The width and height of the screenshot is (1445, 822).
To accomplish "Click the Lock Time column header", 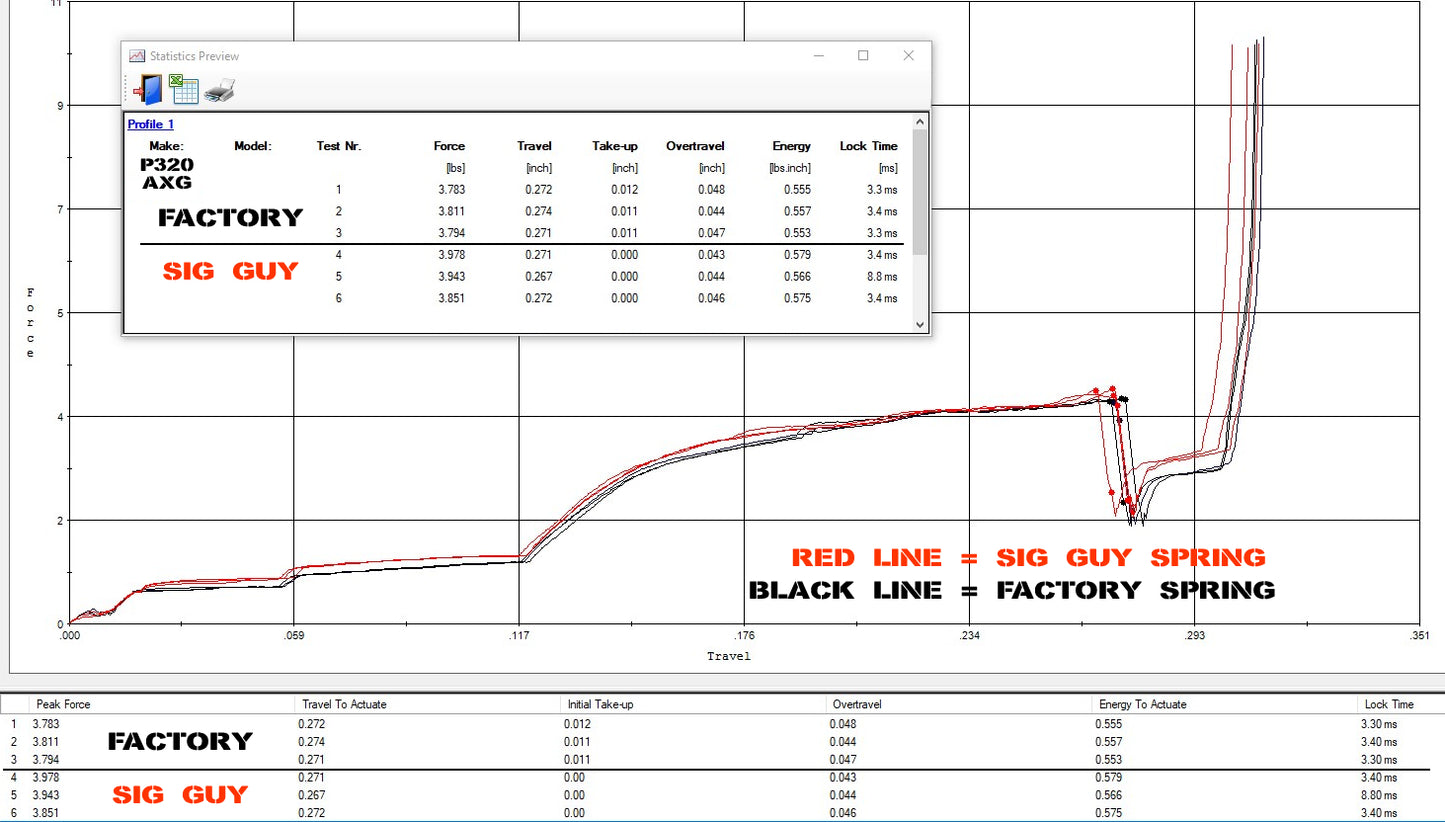I will coord(1386,704).
